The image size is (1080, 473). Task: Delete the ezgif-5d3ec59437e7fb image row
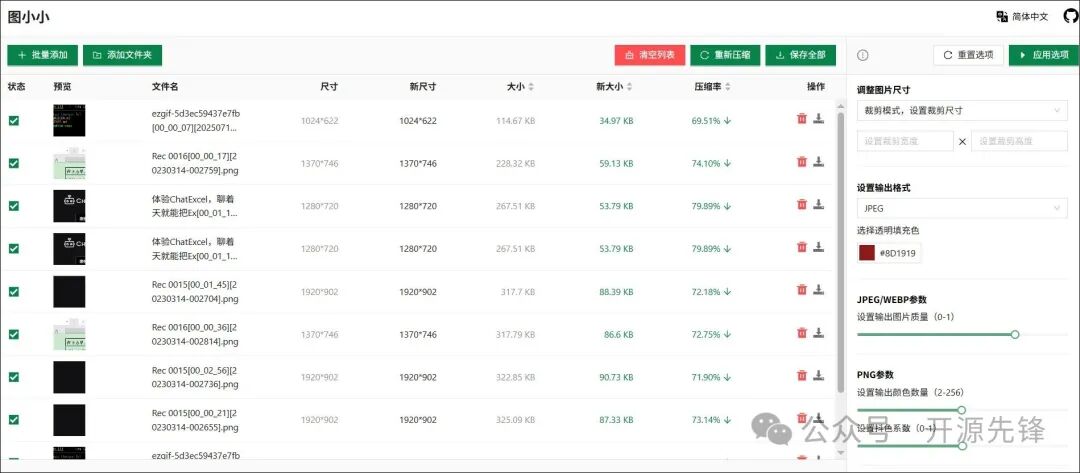click(802, 119)
